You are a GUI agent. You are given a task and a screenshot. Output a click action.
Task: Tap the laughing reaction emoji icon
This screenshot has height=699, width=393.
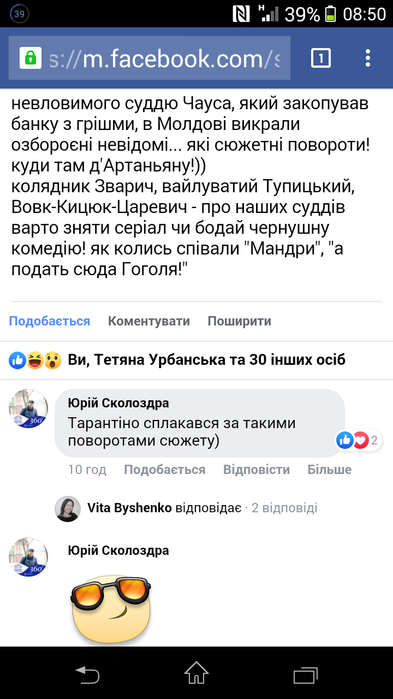[35, 360]
